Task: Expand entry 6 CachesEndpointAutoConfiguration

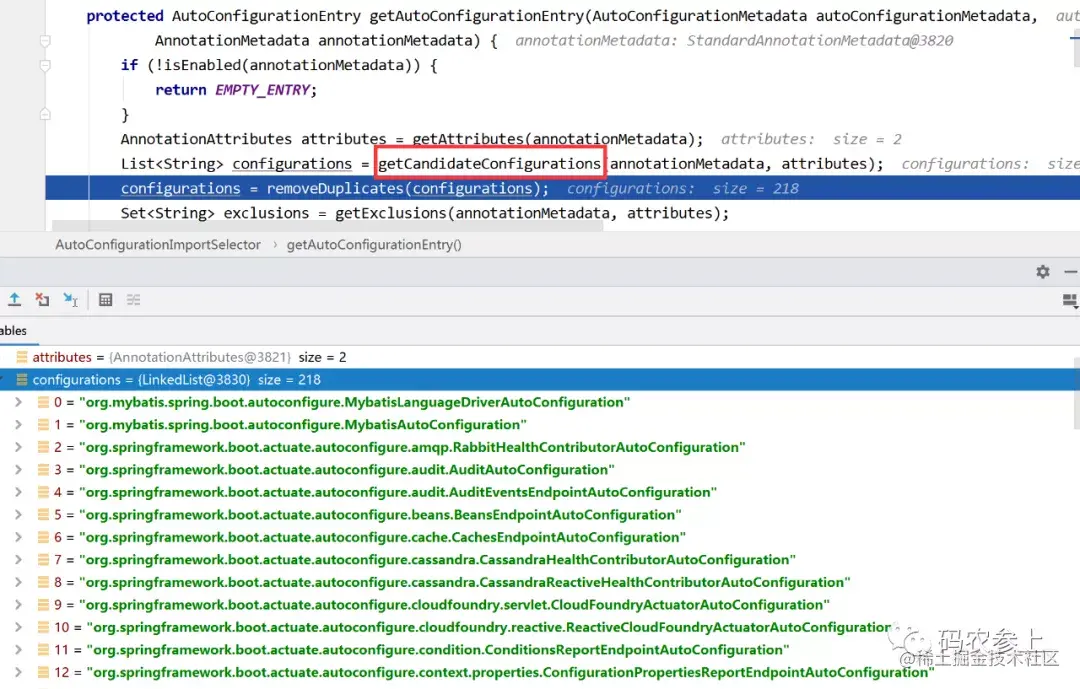Action: pyautogui.click(x=19, y=537)
